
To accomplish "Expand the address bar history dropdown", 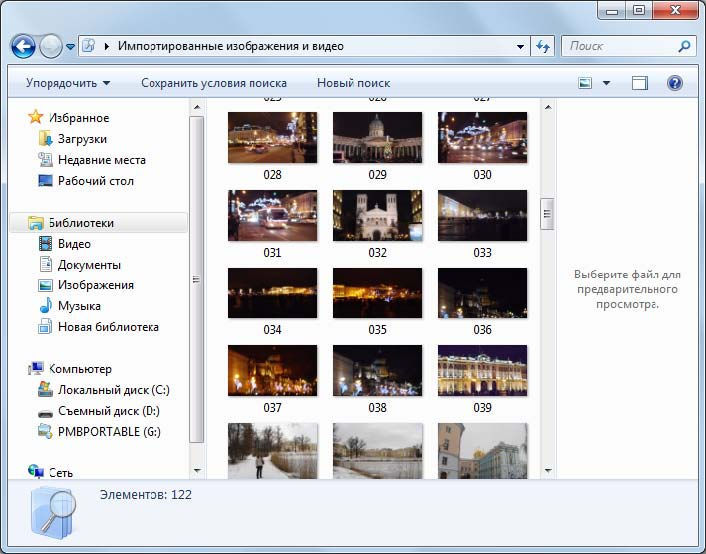I will (520, 46).
